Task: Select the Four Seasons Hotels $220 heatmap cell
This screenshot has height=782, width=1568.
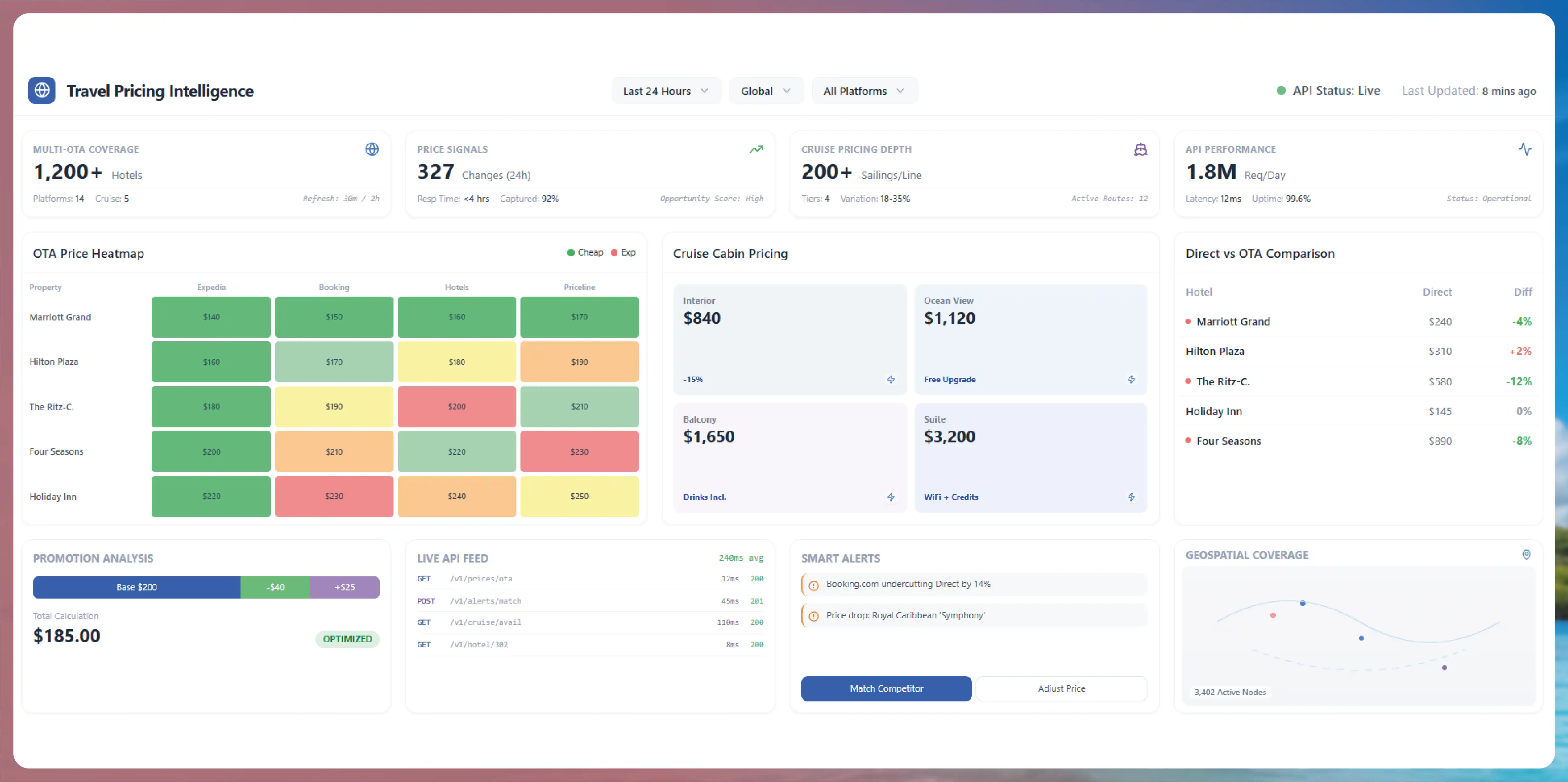Action: click(x=457, y=452)
